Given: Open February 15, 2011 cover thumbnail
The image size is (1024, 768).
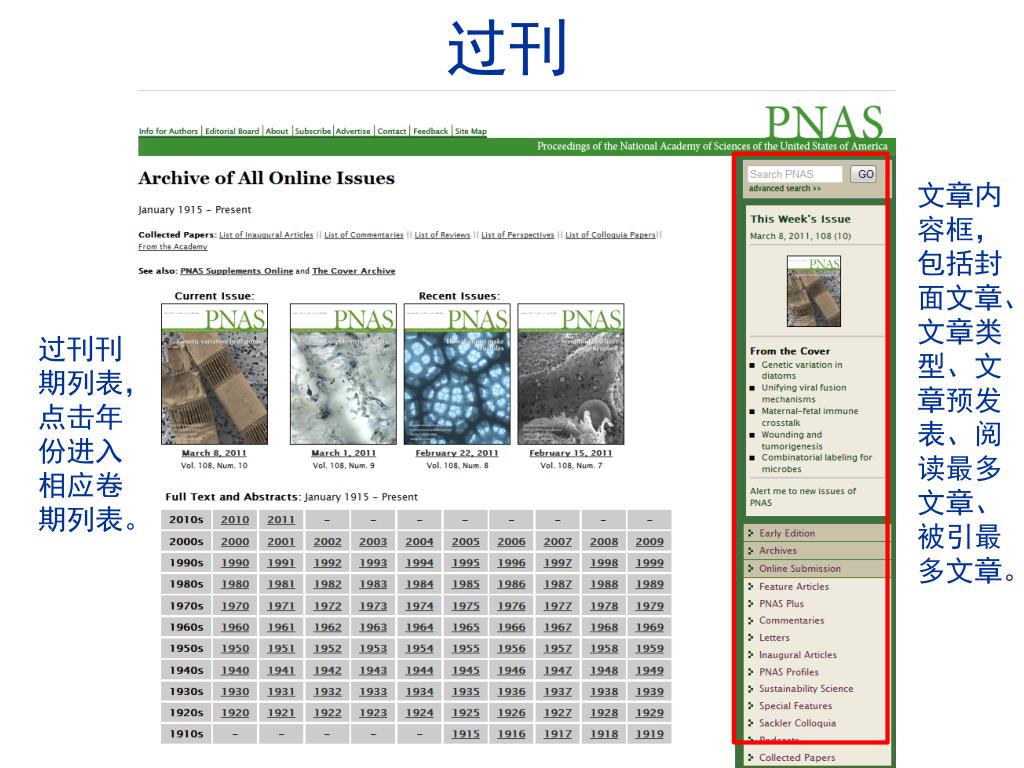Looking at the screenshot, I should pos(571,374).
